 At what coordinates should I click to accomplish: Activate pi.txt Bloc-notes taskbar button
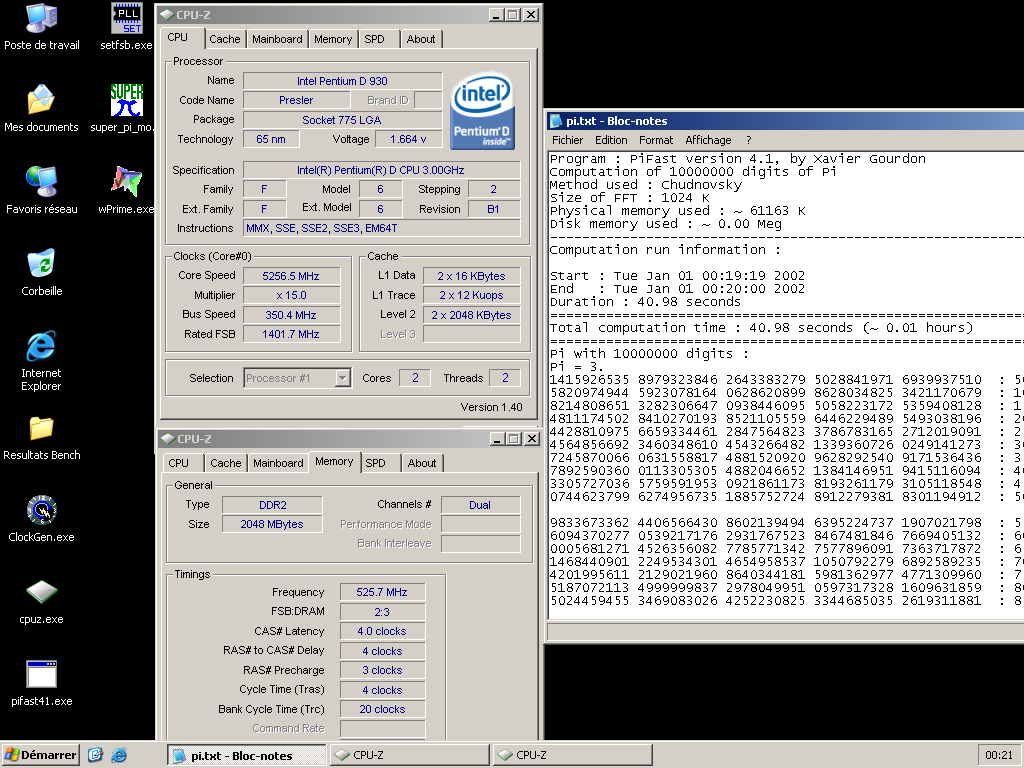(246, 756)
